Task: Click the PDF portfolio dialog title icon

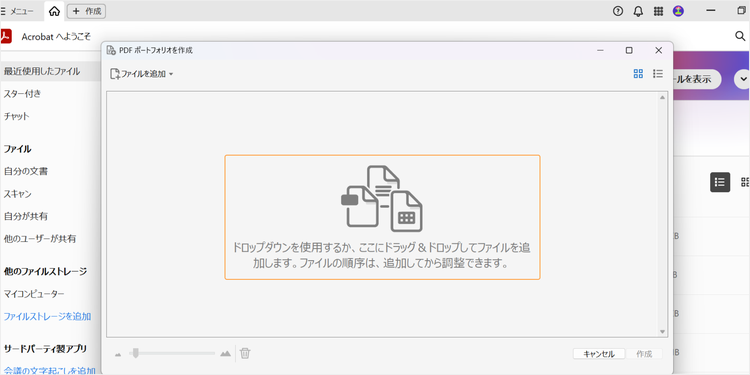Action: point(111,50)
